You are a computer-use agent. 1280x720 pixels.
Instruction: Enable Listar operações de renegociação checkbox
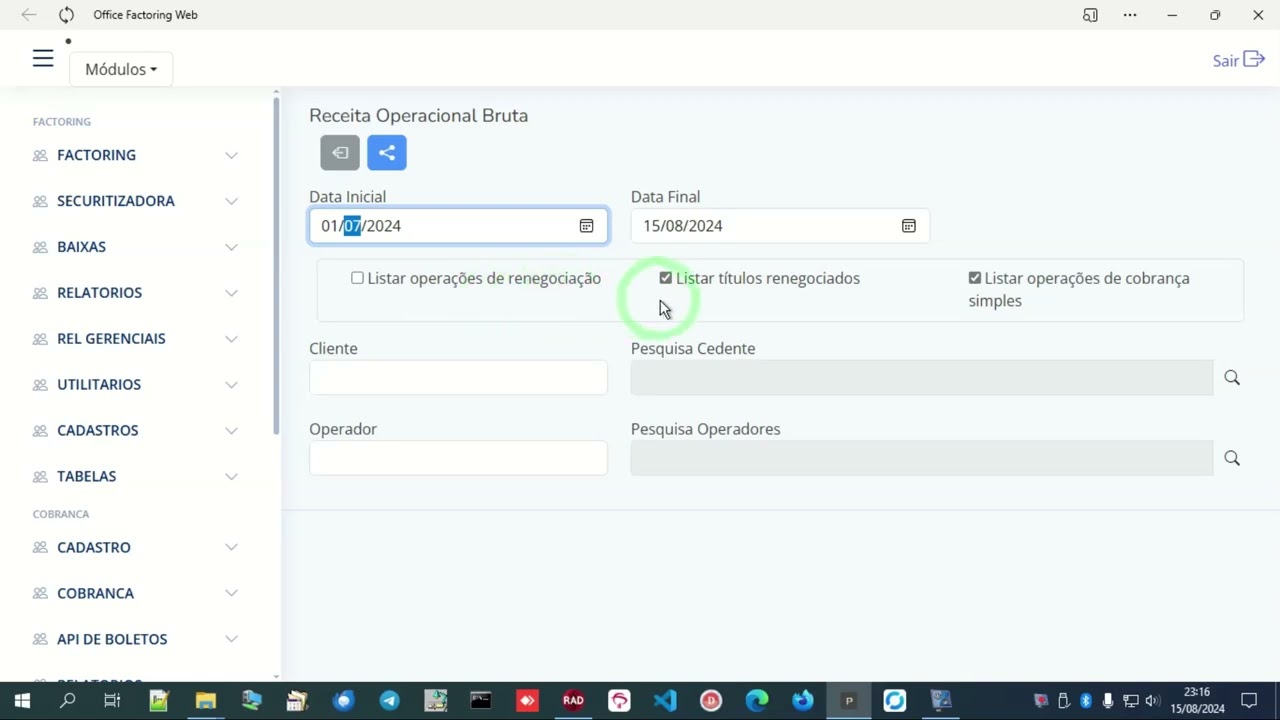(x=357, y=278)
